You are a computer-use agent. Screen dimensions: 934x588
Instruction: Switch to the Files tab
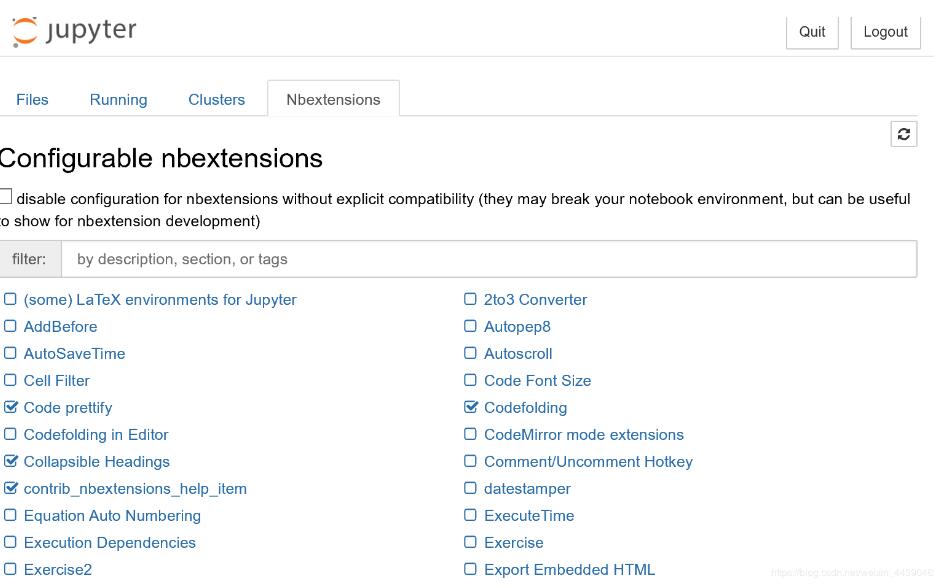[x=32, y=99]
